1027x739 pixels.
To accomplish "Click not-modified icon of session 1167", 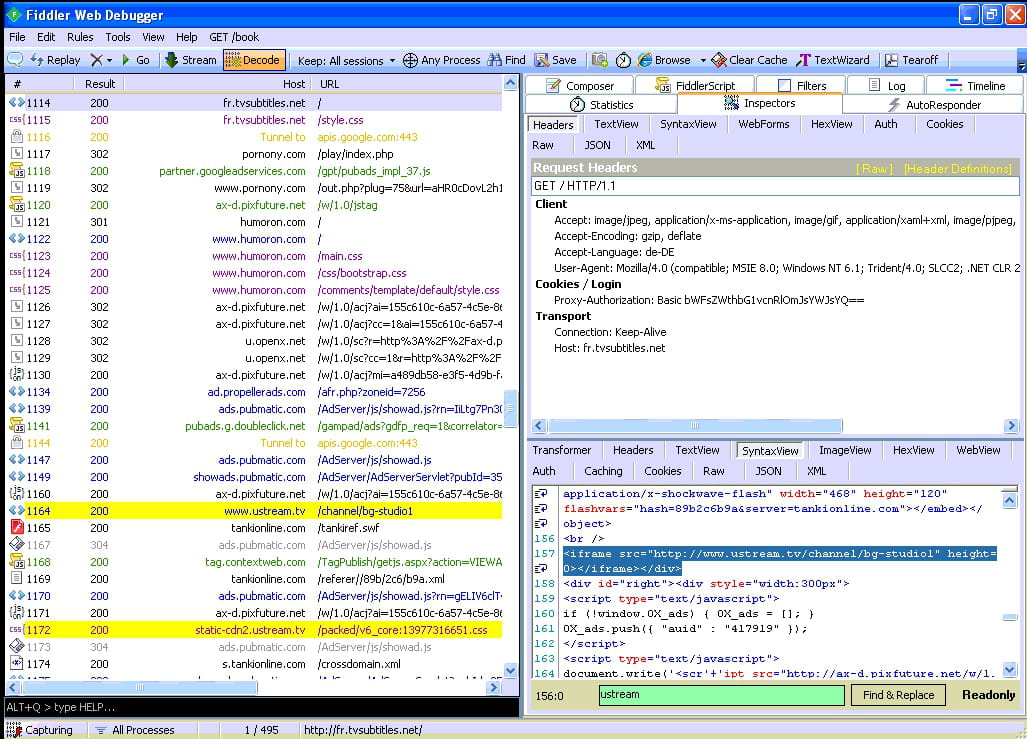I will click(x=16, y=544).
